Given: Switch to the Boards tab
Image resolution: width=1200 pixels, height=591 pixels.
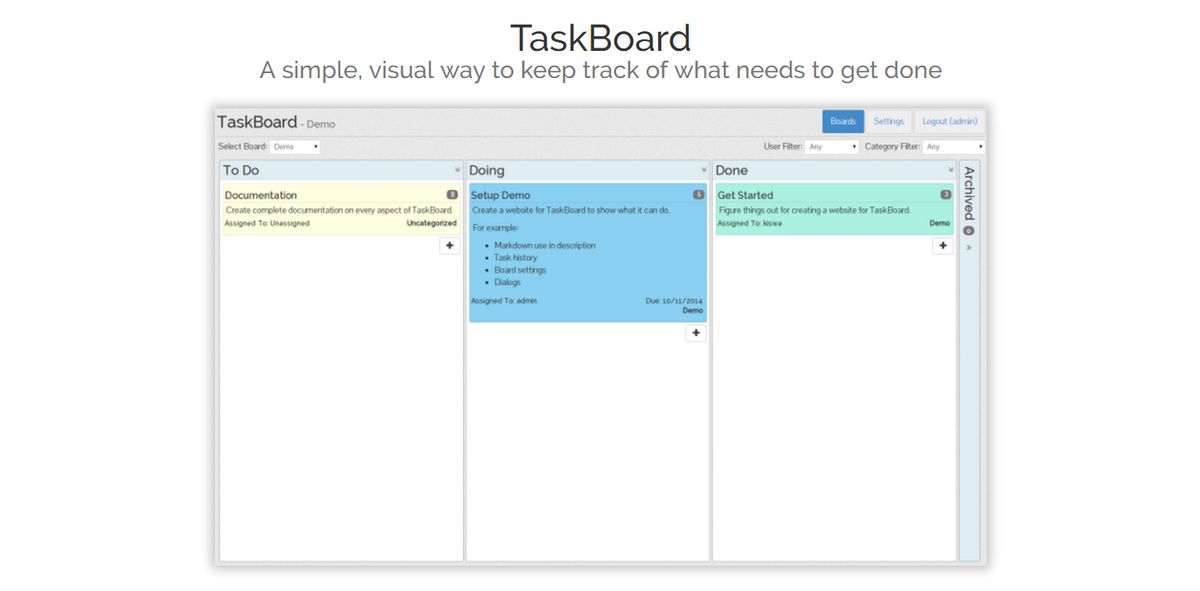Looking at the screenshot, I should point(842,120).
